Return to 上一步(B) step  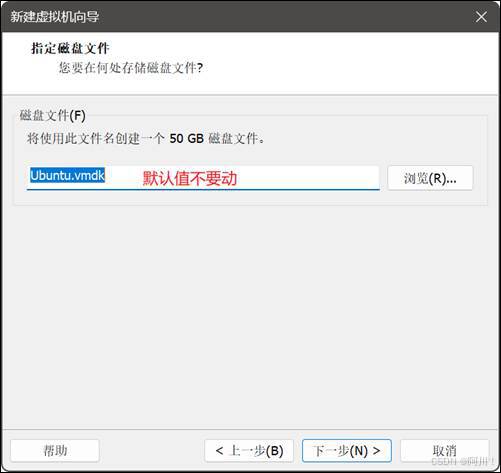coord(249,451)
